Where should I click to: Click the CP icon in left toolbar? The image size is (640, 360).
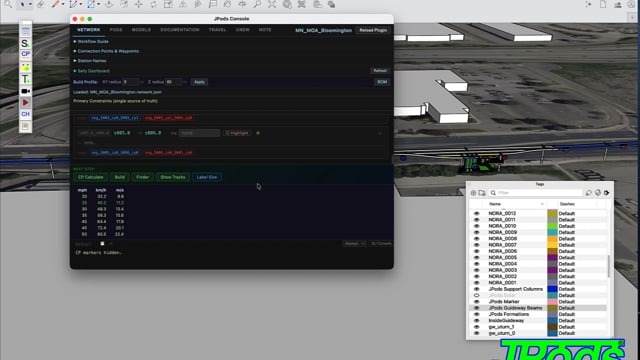25,54
